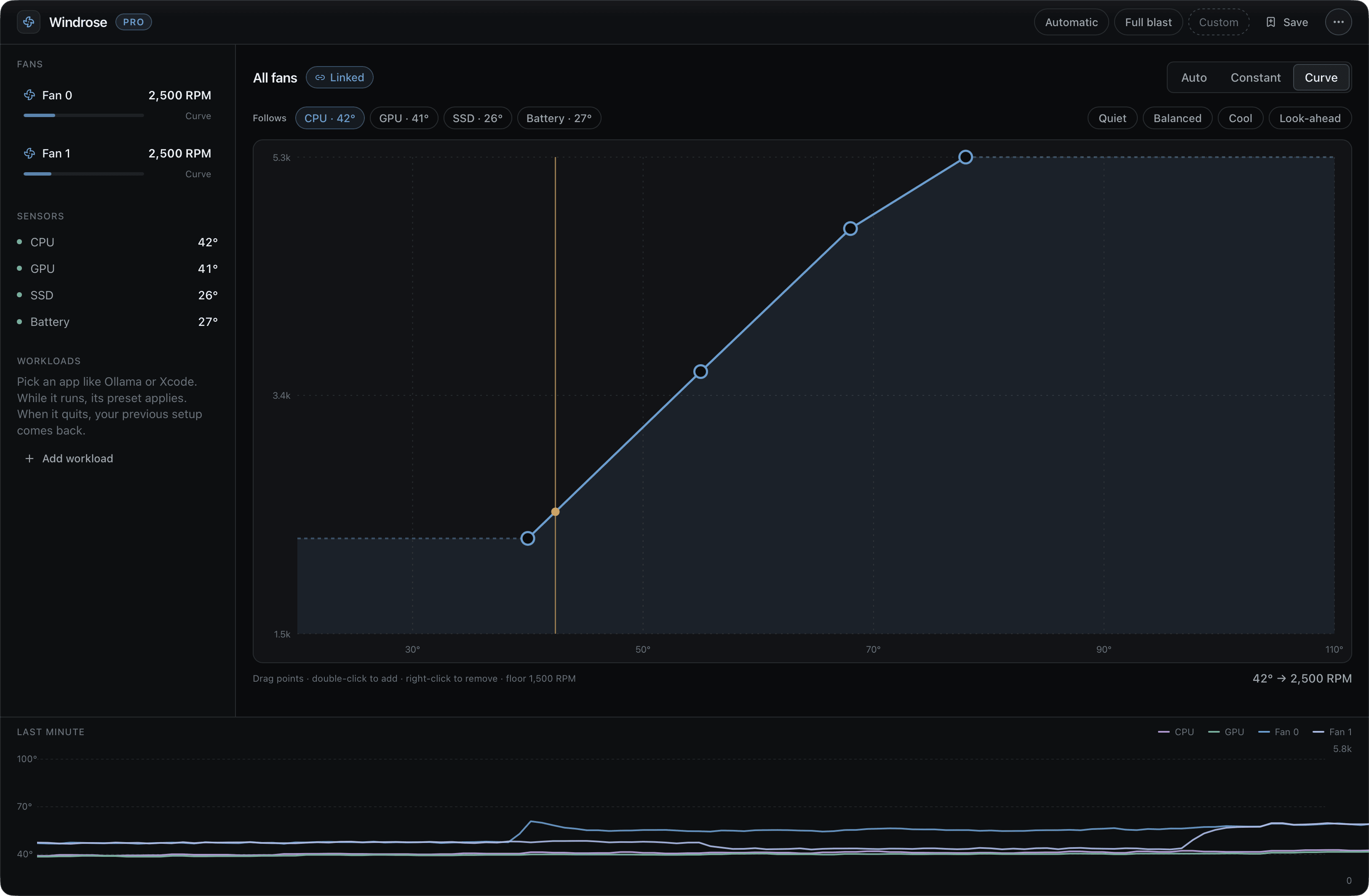Open the more options ellipsis menu
Image resolution: width=1369 pixels, height=896 pixels.
[1339, 22]
